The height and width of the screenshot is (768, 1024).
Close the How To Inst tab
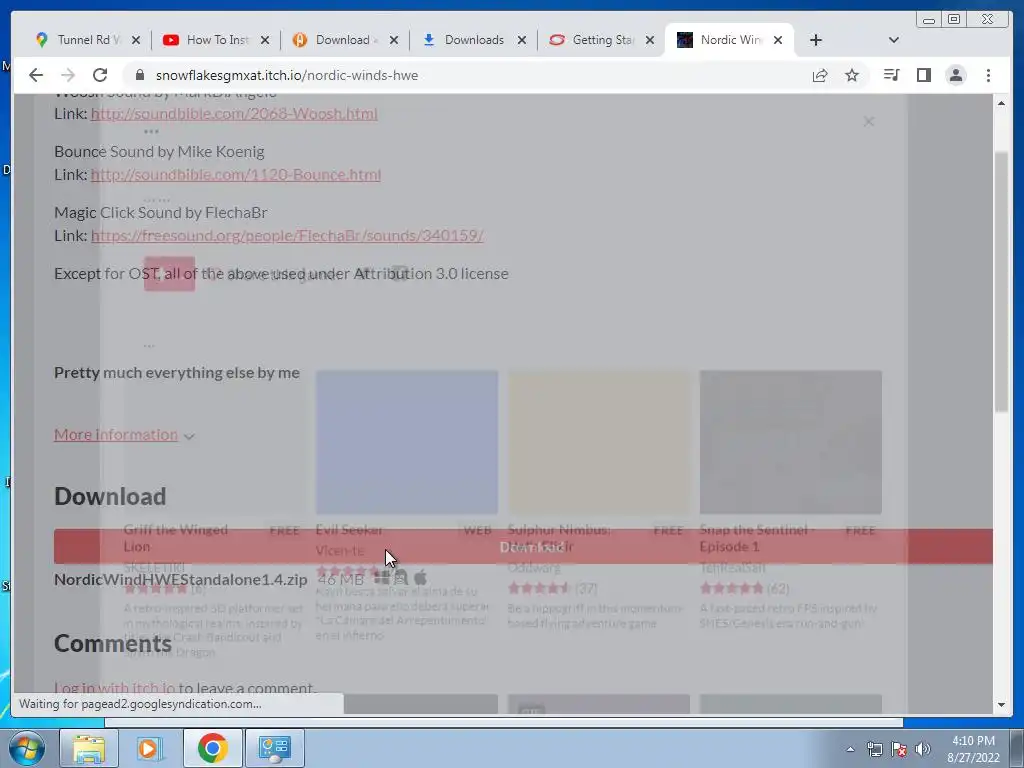265,40
